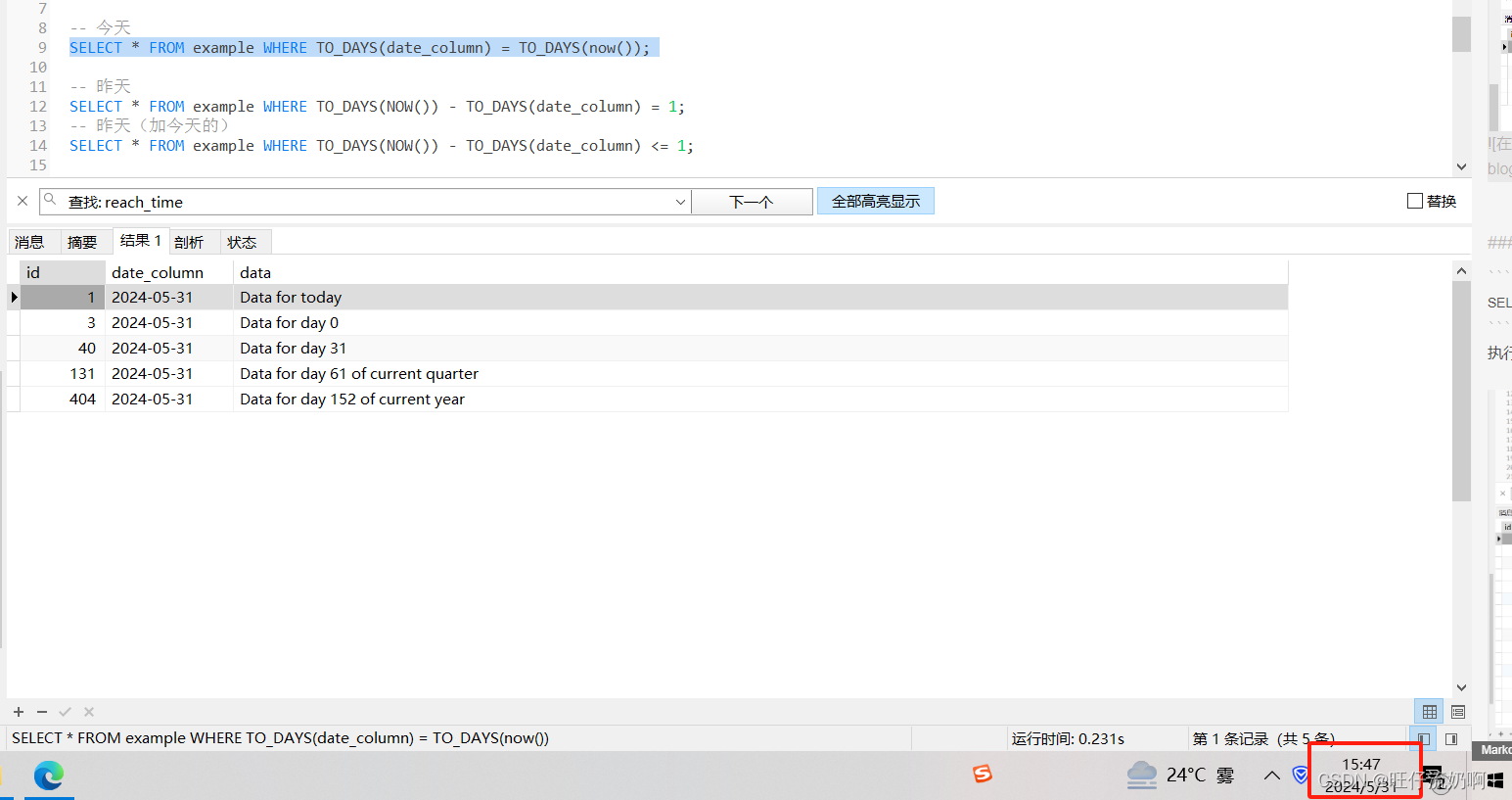Toggle the left pane layout icon
Screen dimensions: 1512x800
[x=1424, y=739]
